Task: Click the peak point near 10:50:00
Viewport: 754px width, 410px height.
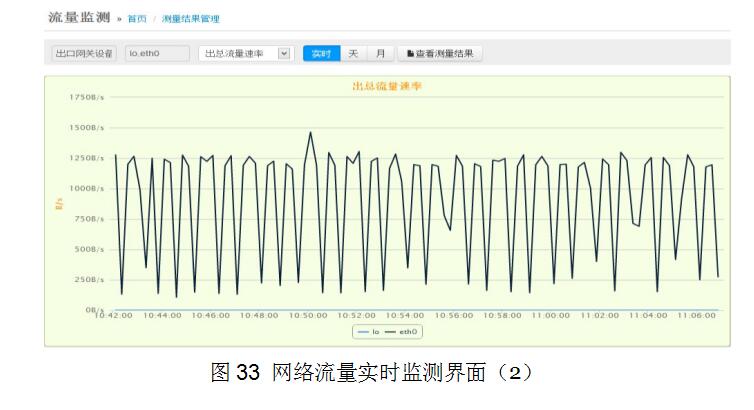Action: tap(310, 132)
